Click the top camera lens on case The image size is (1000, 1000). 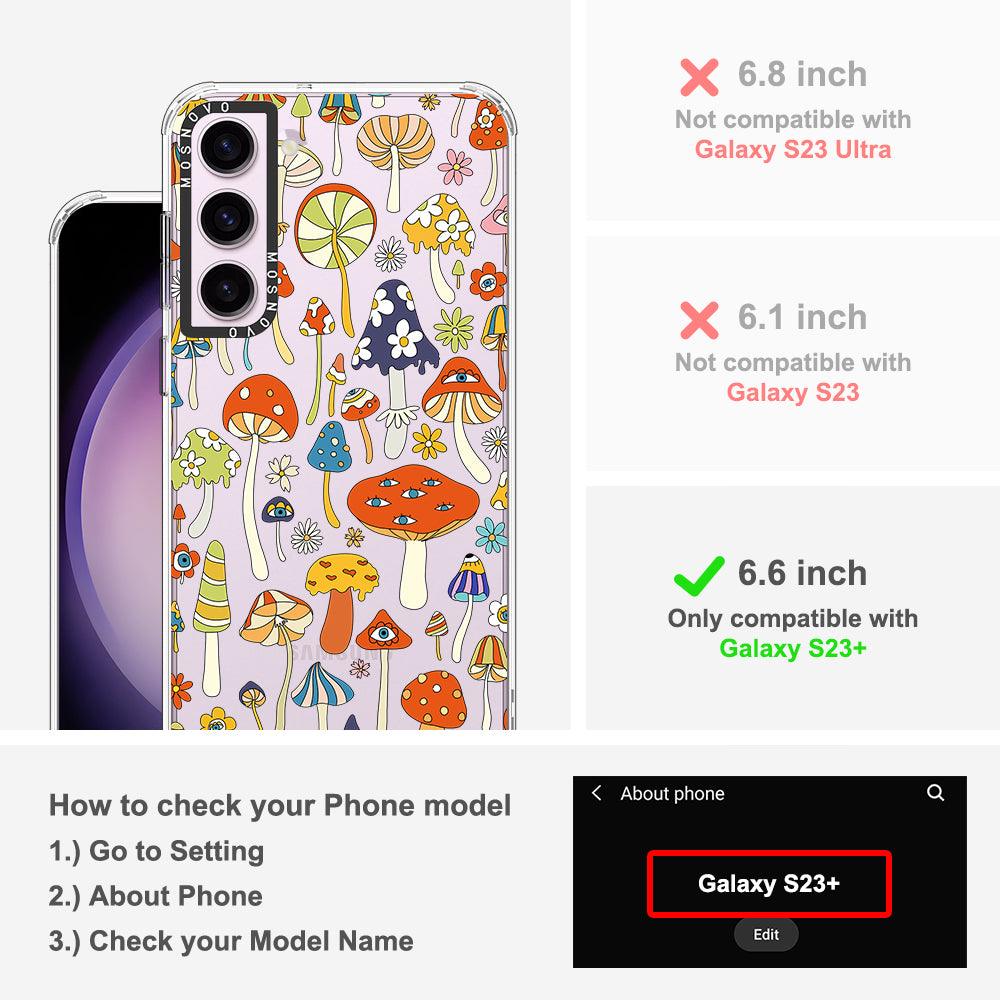(228, 147)
